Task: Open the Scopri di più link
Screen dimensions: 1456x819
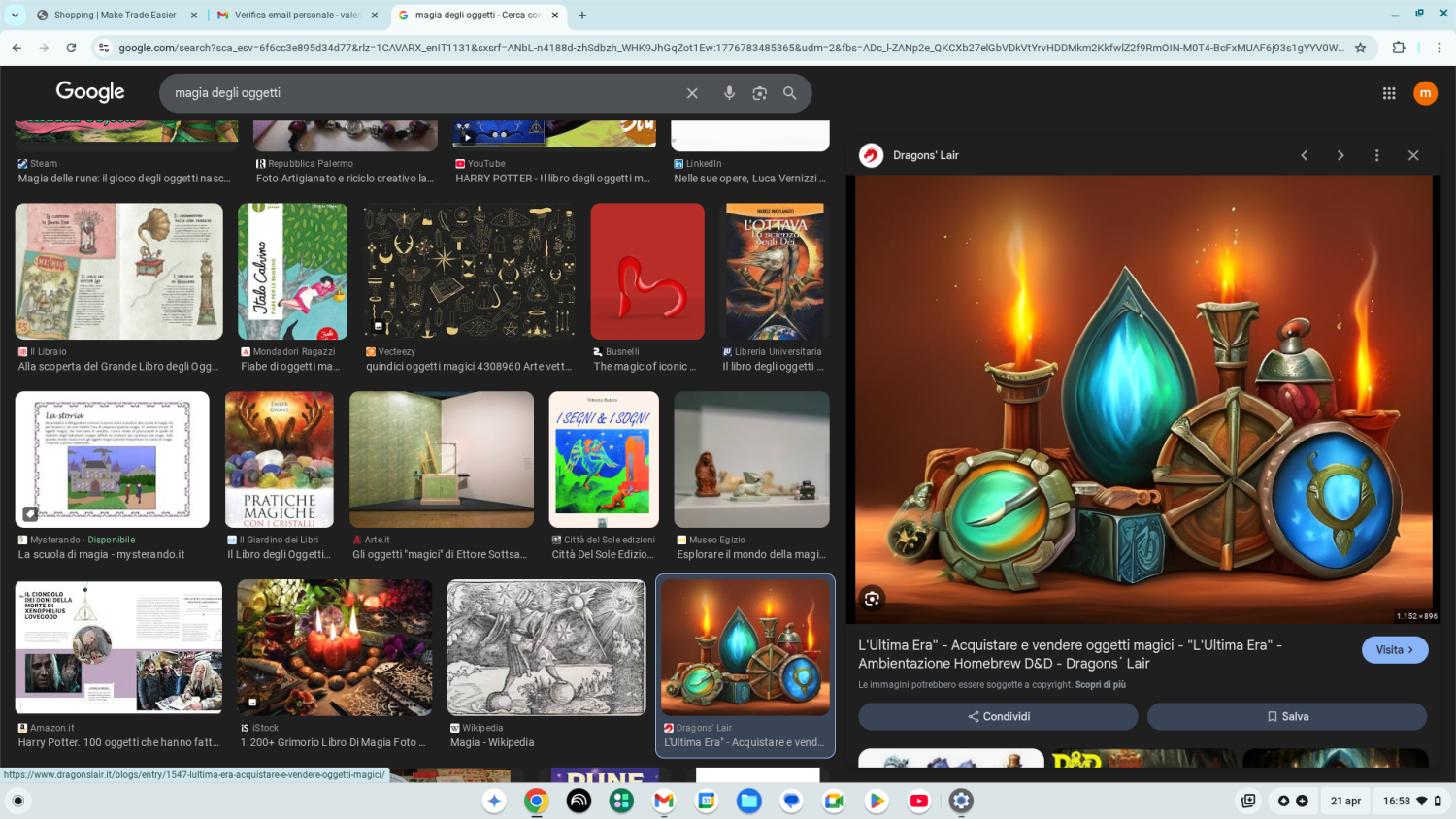Action: point(1100,684)
